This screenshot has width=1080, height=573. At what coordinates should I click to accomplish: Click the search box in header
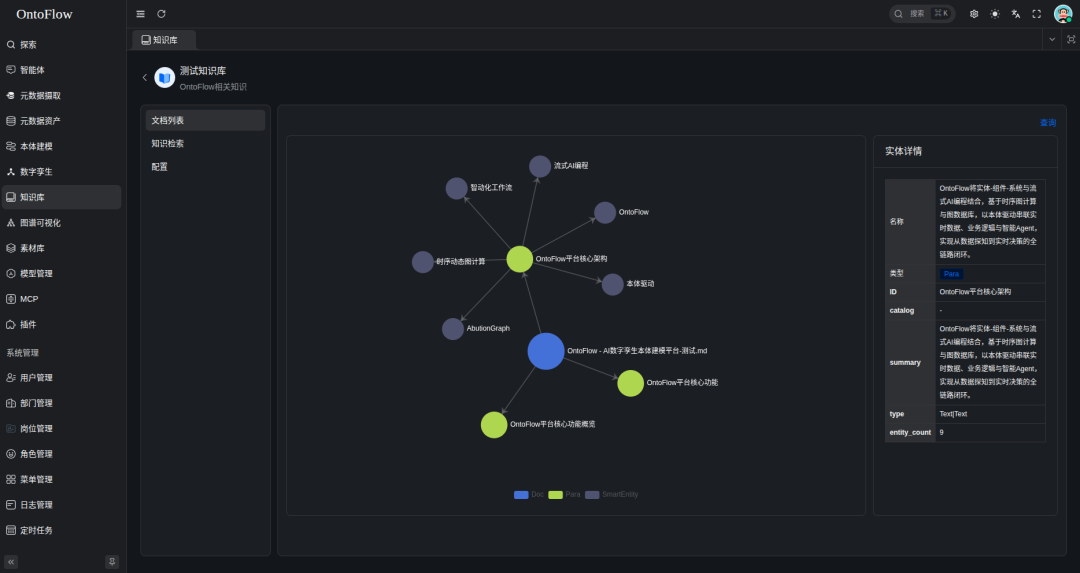pyautogui.click(x=922, y=14)
